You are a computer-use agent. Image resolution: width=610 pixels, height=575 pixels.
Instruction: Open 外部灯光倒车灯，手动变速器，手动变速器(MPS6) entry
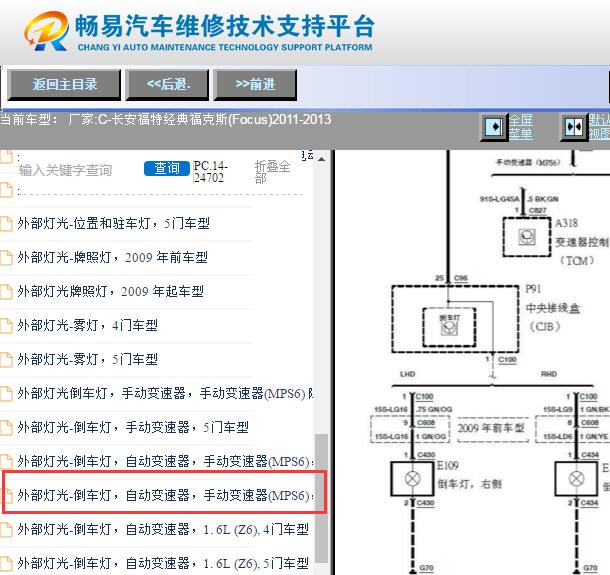165,393
